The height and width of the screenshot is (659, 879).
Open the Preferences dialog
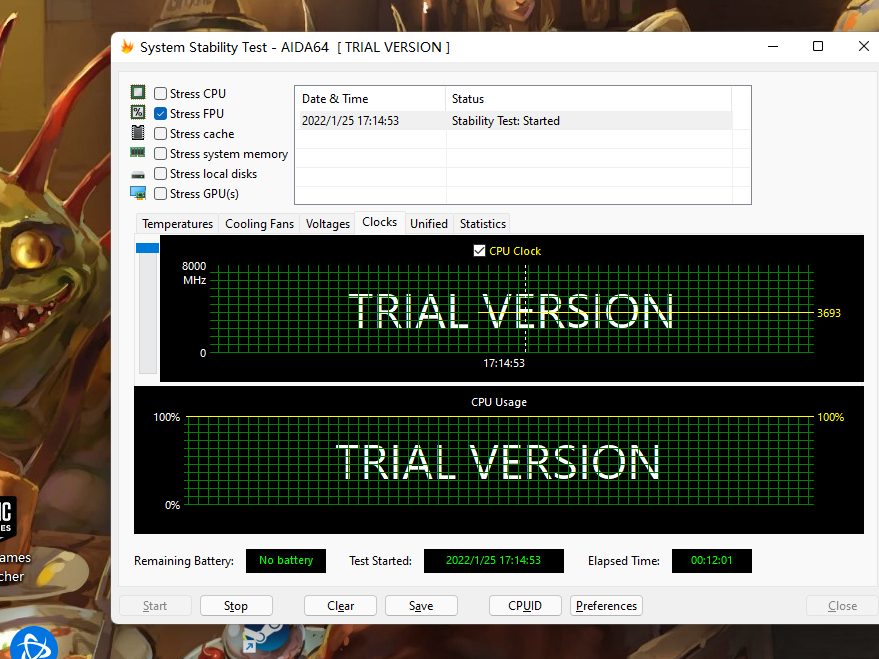click(606, 606)
